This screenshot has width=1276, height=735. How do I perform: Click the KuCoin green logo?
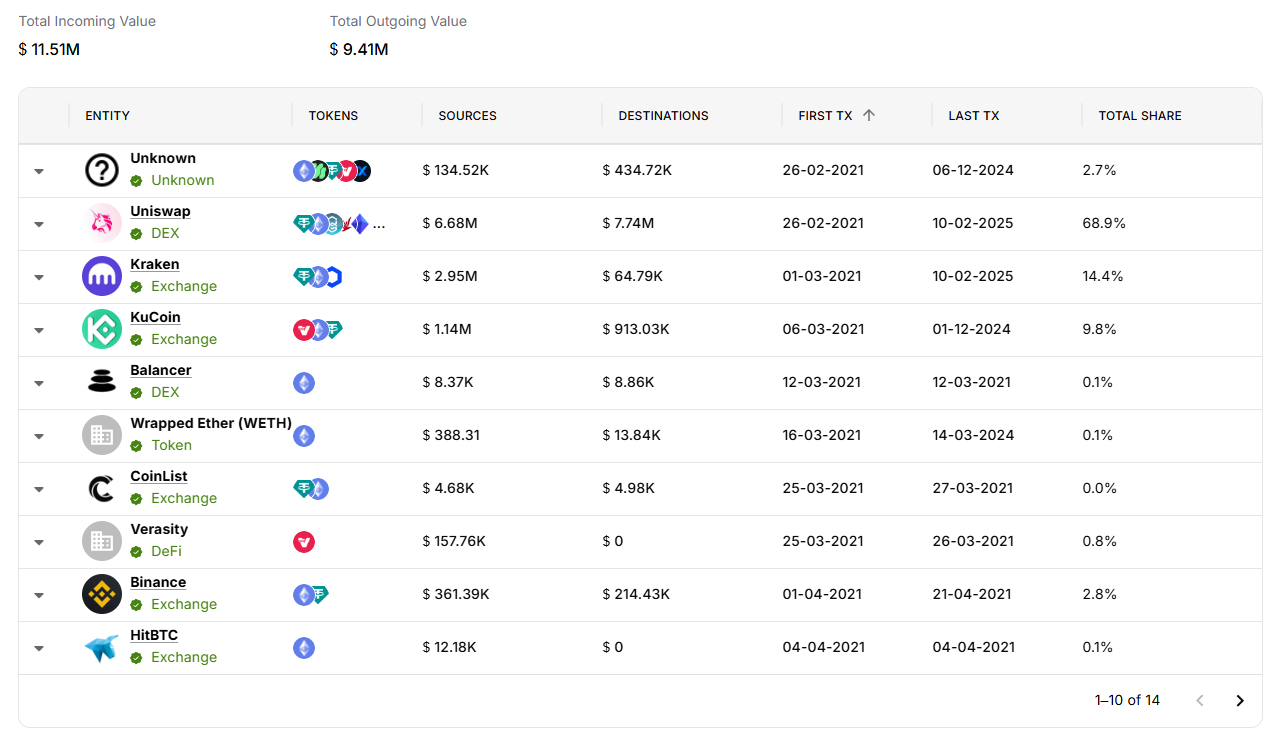102,329
